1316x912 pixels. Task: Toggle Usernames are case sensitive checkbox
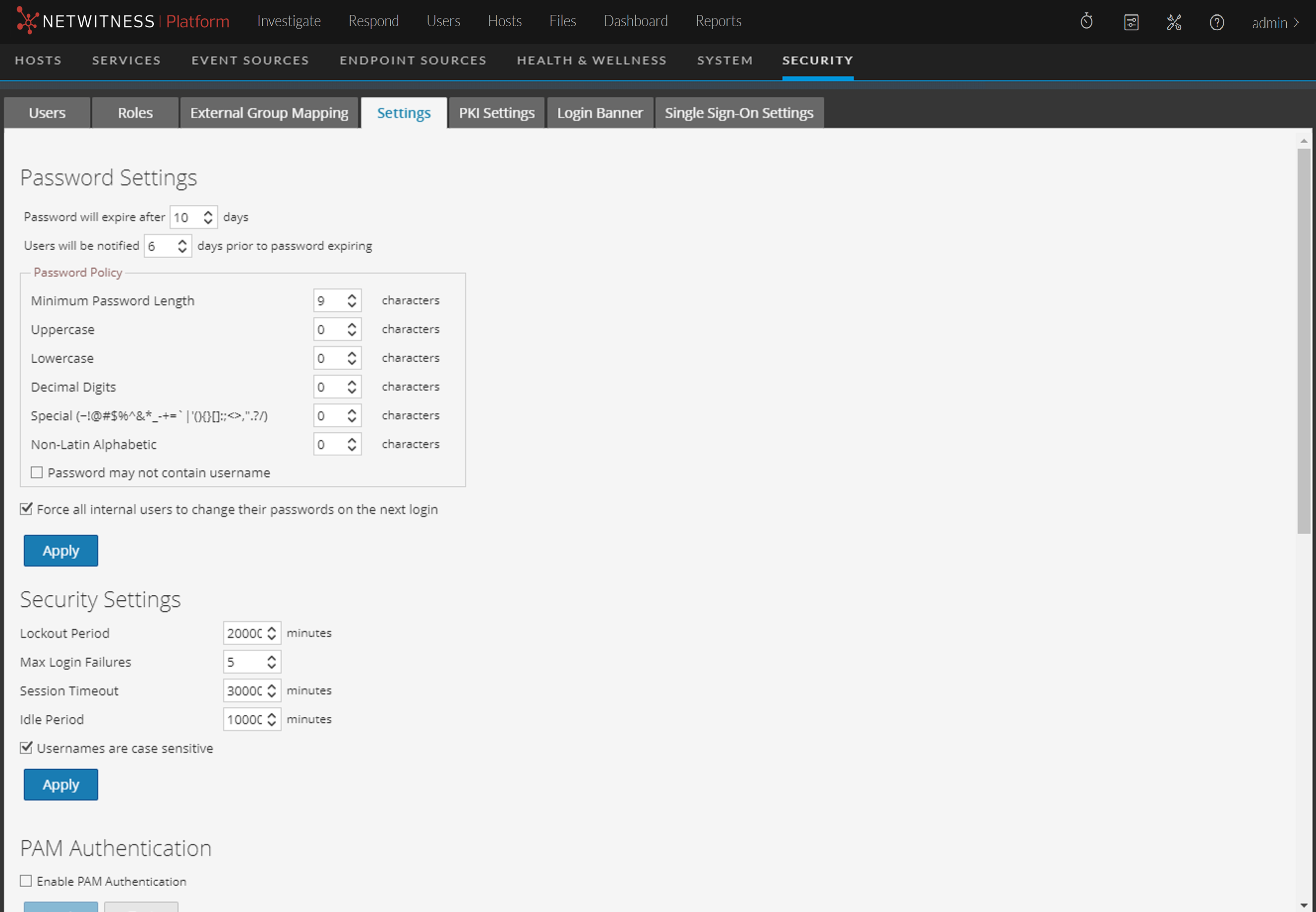click(x=26, y=747)
